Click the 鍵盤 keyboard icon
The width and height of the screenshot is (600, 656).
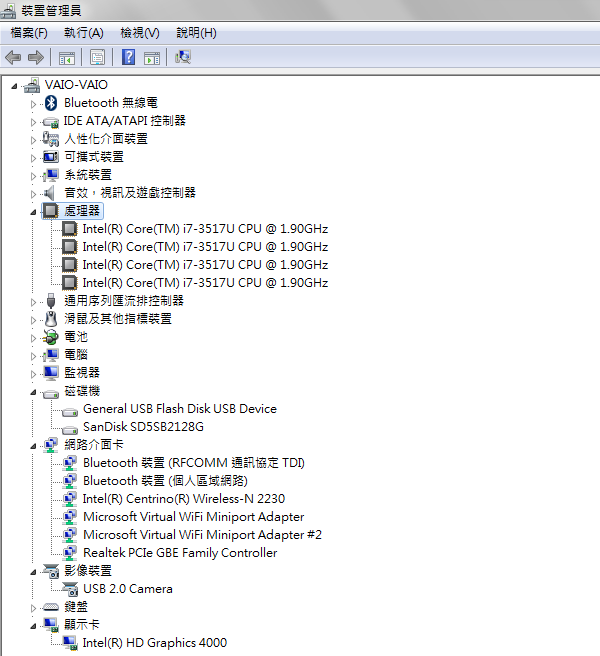pos(51,607)
